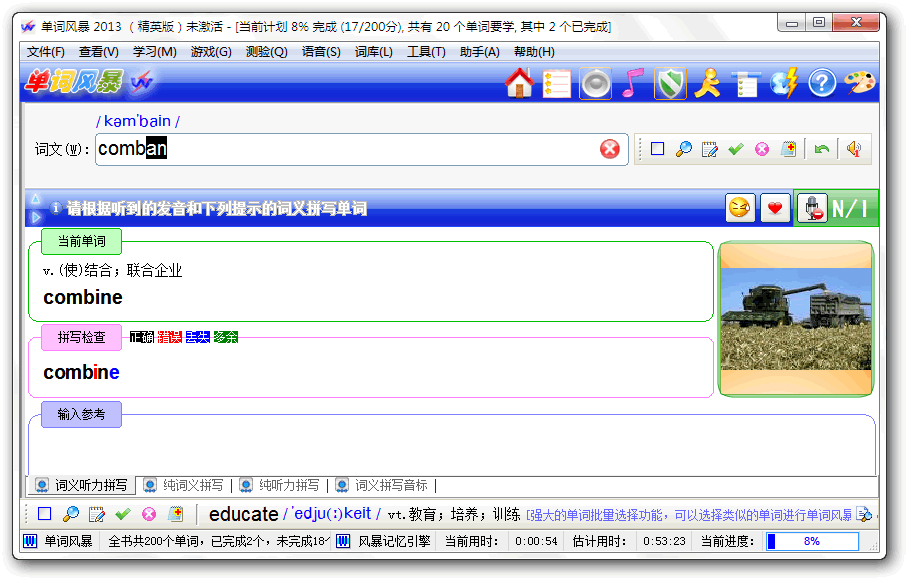The image size is (907, 580).
Task: Click the paint palette skin icon
Action: pyautogui.click(x=860, y=84)
